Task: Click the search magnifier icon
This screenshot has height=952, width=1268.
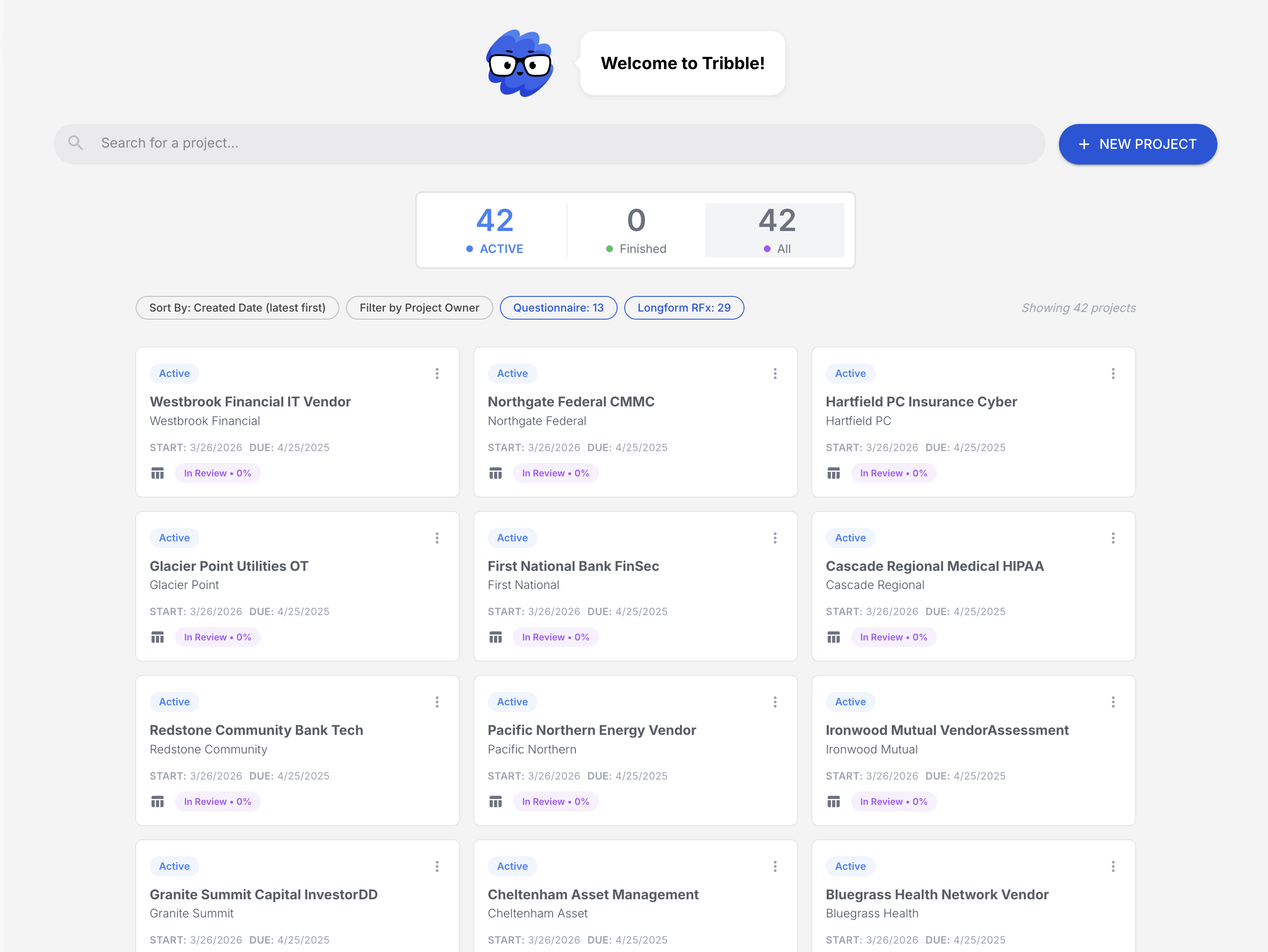Action: pos(76,143)
